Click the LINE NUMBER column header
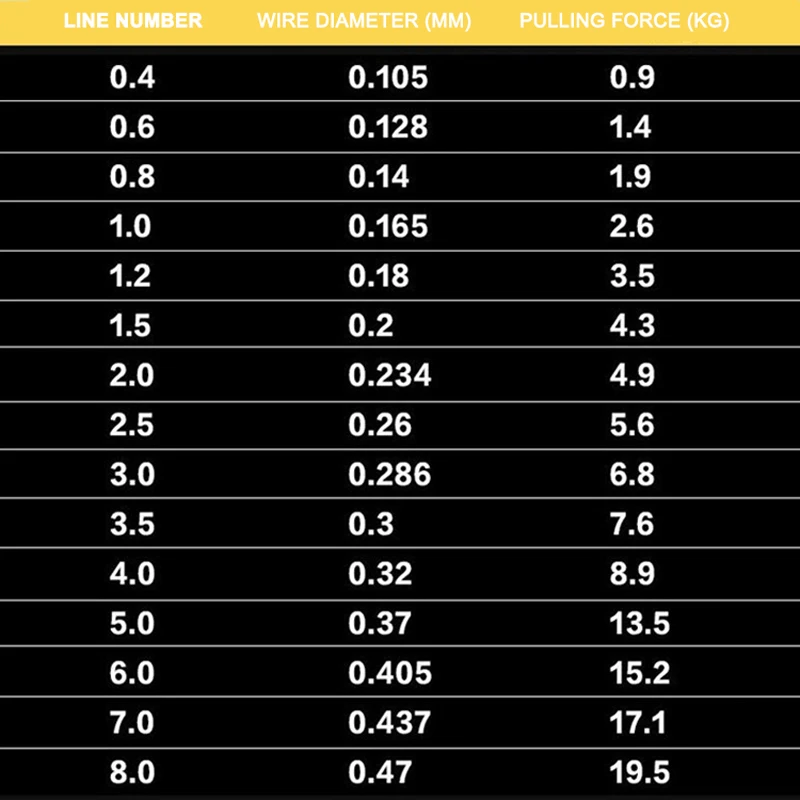This screenshot has width=800, height=800. [133, 21]
